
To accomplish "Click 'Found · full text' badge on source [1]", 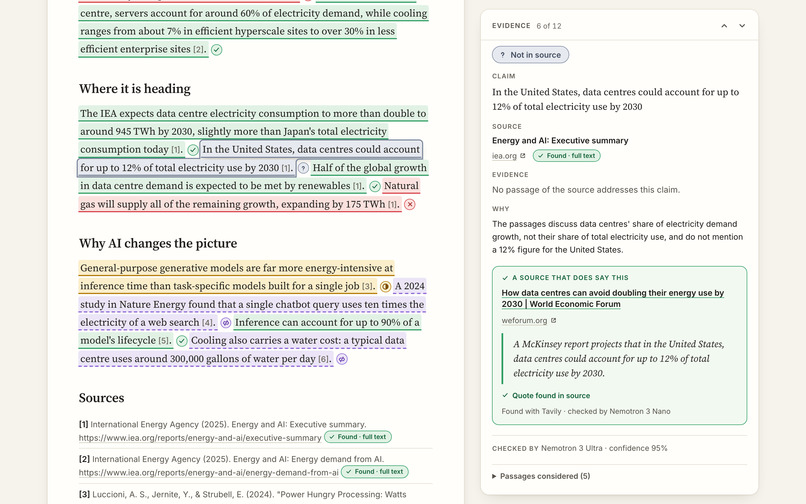I will pyautogui.click(x=358, y=437).
